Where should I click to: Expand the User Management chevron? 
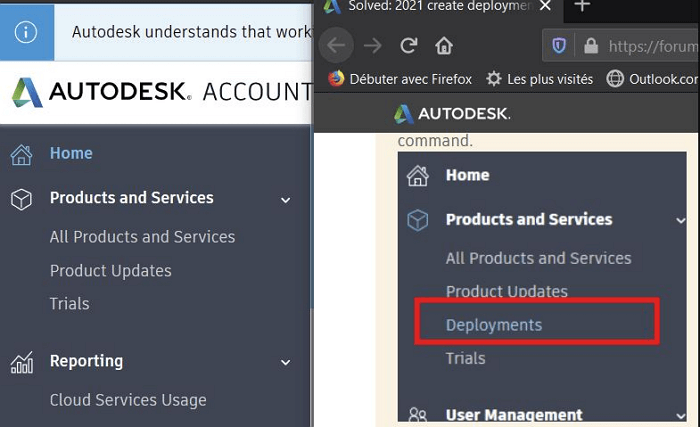681,416
